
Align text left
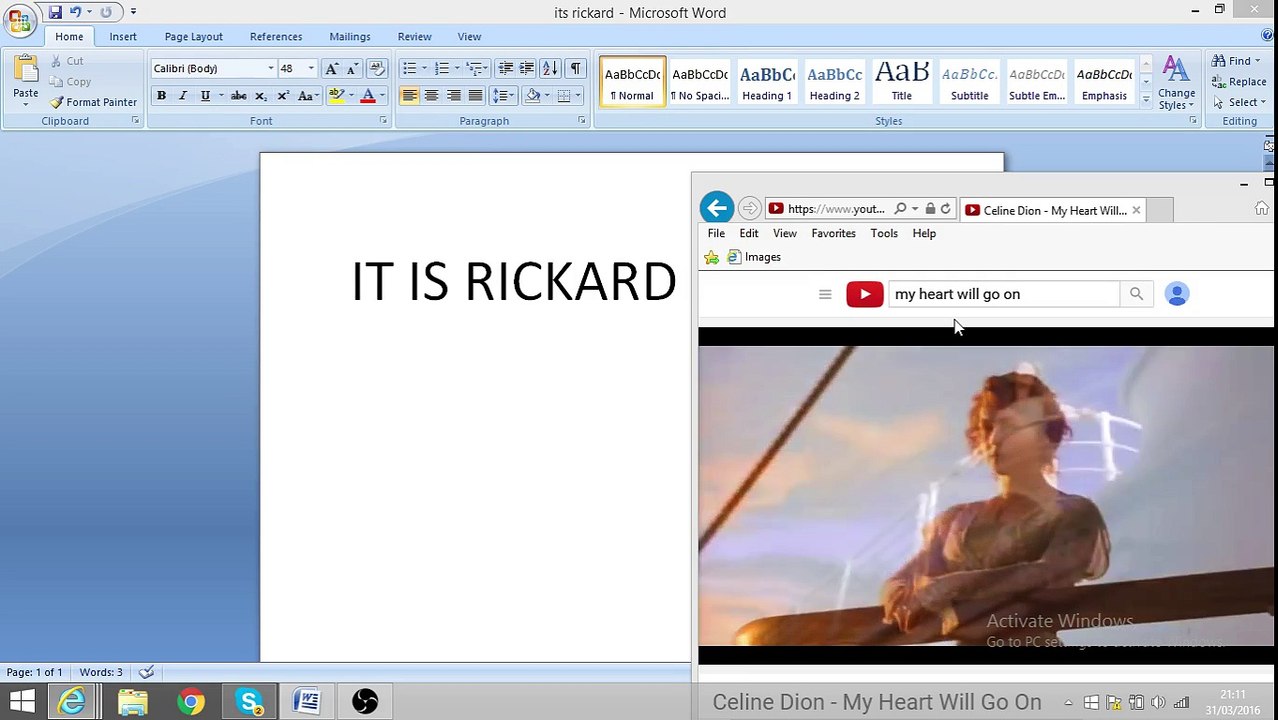[409, 96]
